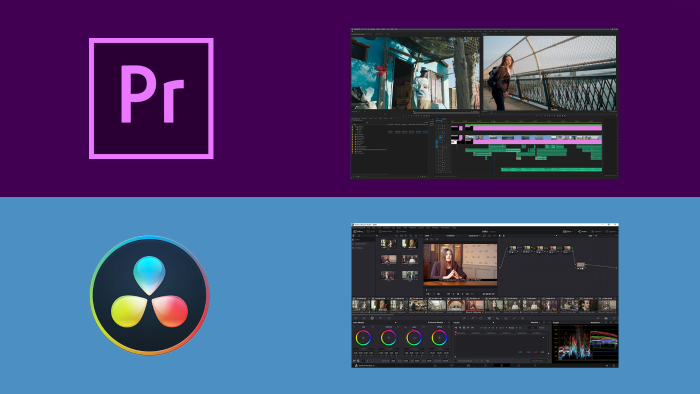Viewport: 700px width, 394px height.
Task: Switch to the highlighted Color page icon
Action: (502, 365)
